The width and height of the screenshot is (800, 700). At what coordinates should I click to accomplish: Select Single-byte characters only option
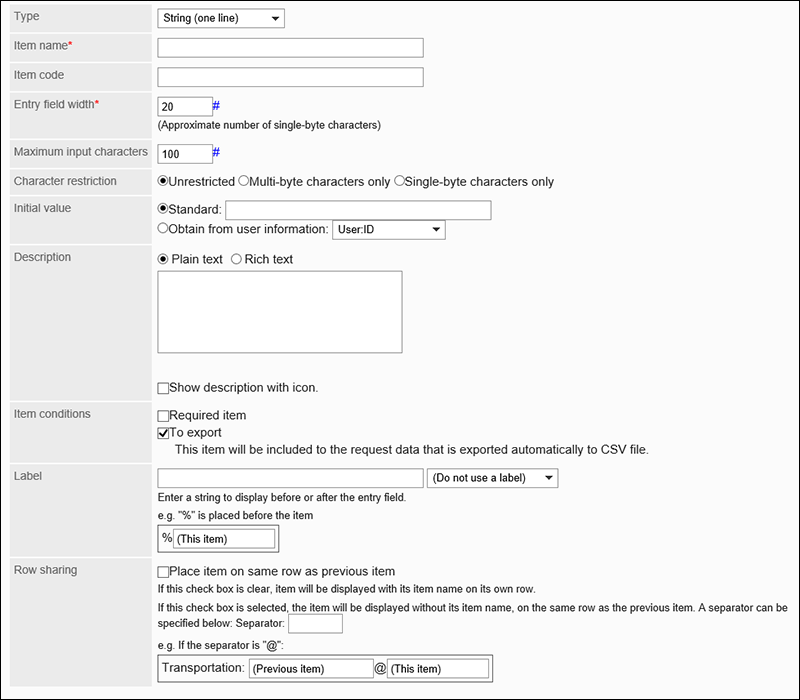[399, 181]
